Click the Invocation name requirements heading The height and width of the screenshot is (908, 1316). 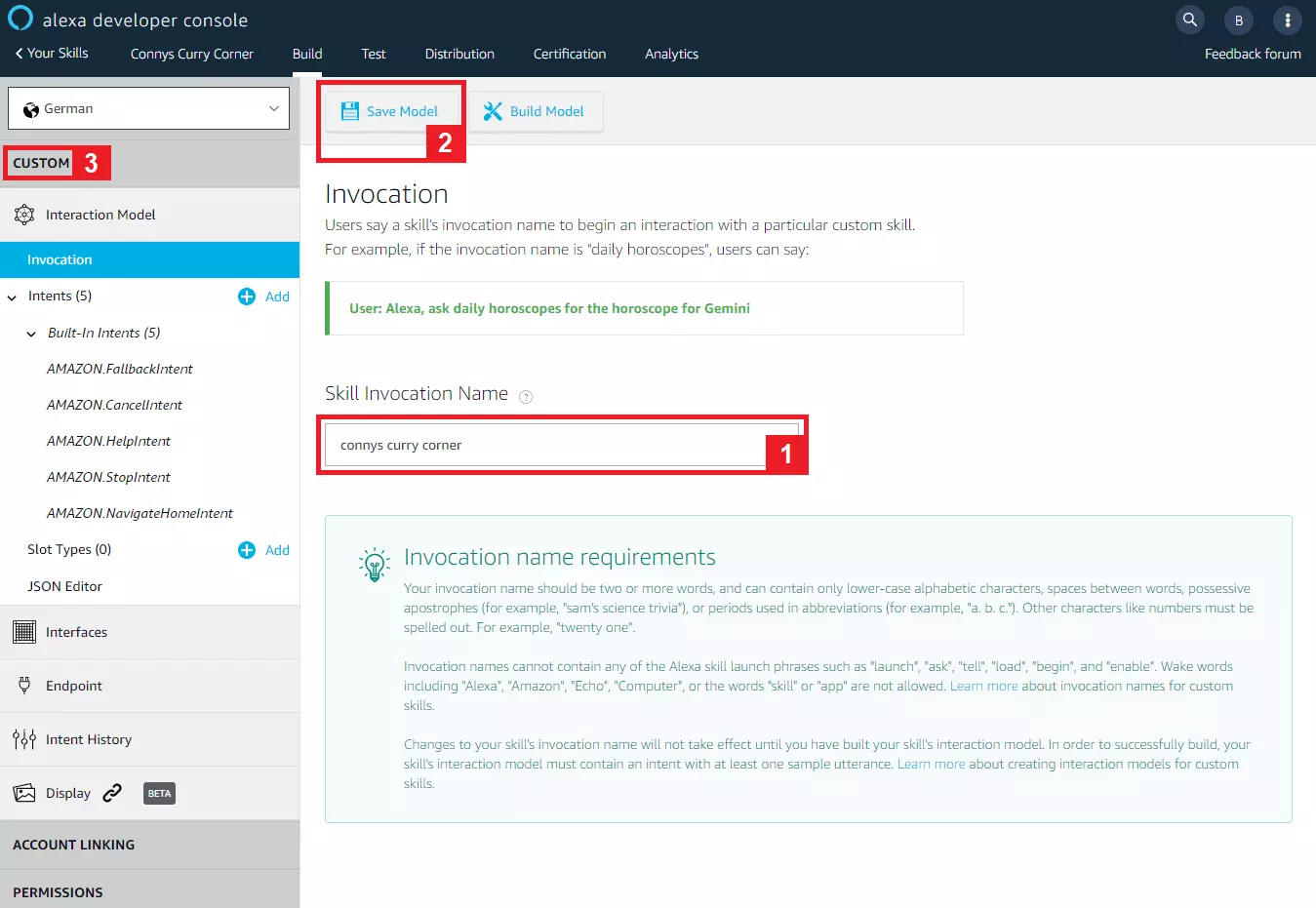tap(559, 557)
